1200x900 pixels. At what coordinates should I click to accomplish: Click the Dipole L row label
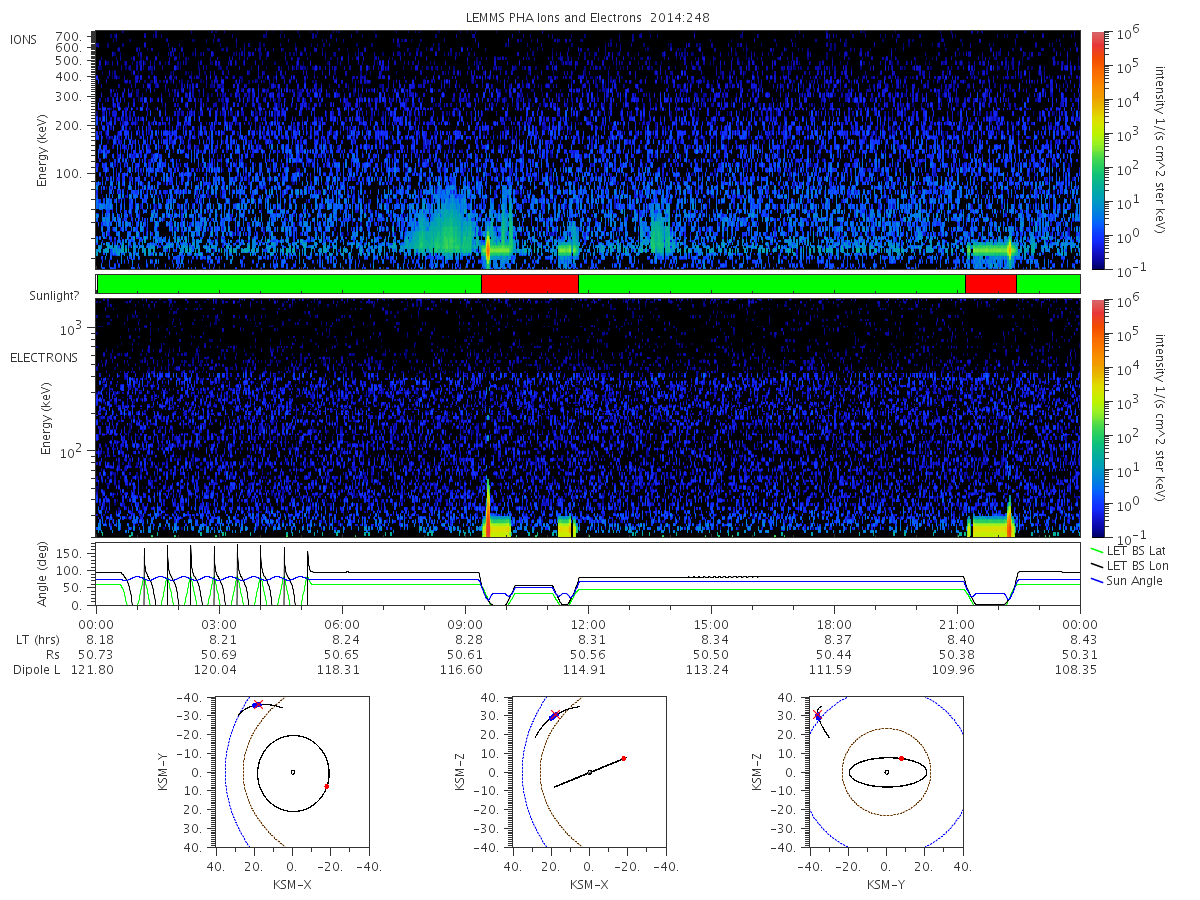36,669
